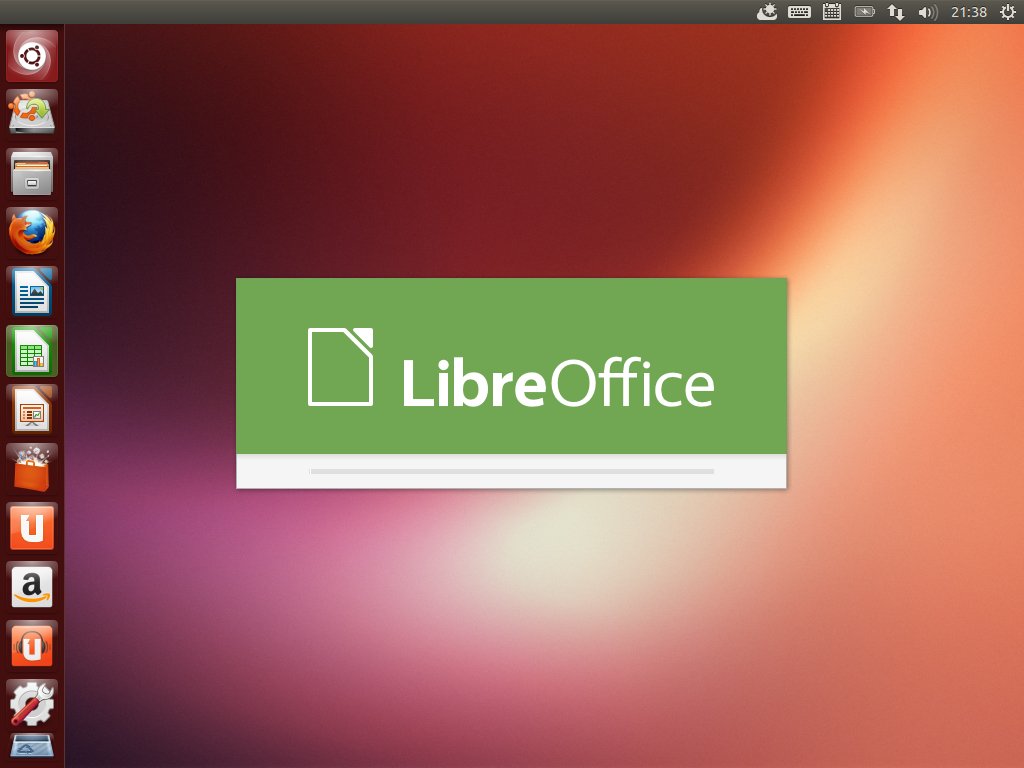This screenshot has height=768, width=1024.
Task: Open the battery status indicator
Action: (x=865, y=12)
